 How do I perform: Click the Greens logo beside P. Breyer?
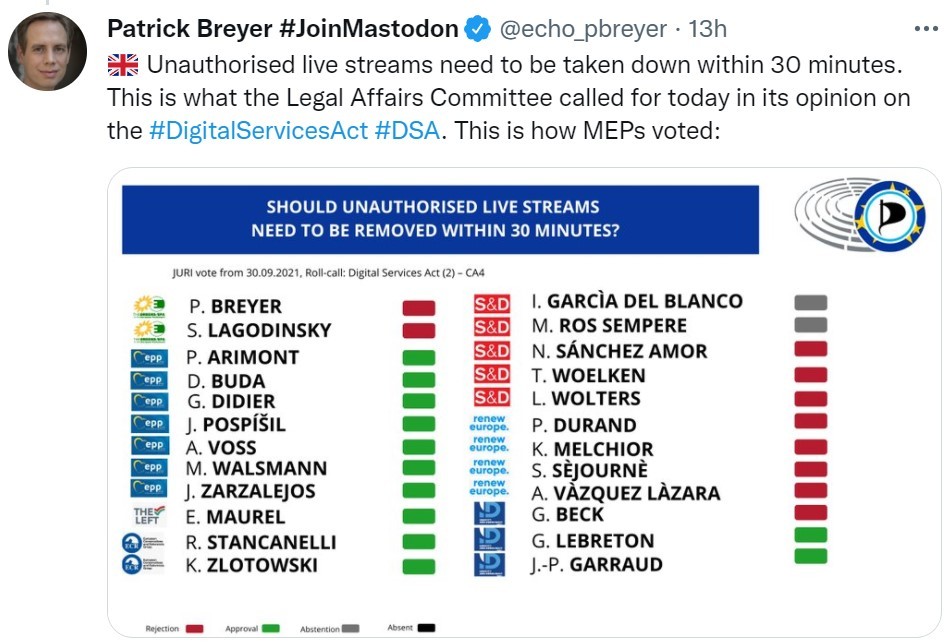pyautogui.click(x=149, y=305)
